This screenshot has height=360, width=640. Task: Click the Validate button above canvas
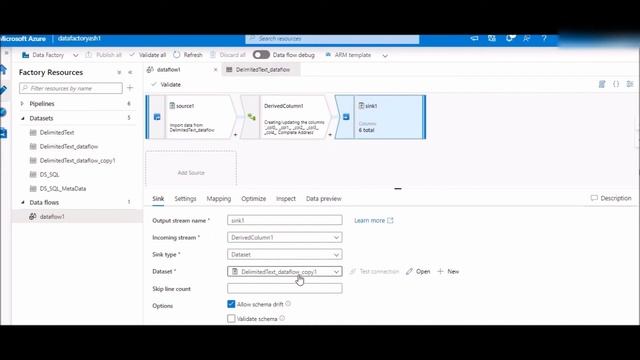point(166,84)
